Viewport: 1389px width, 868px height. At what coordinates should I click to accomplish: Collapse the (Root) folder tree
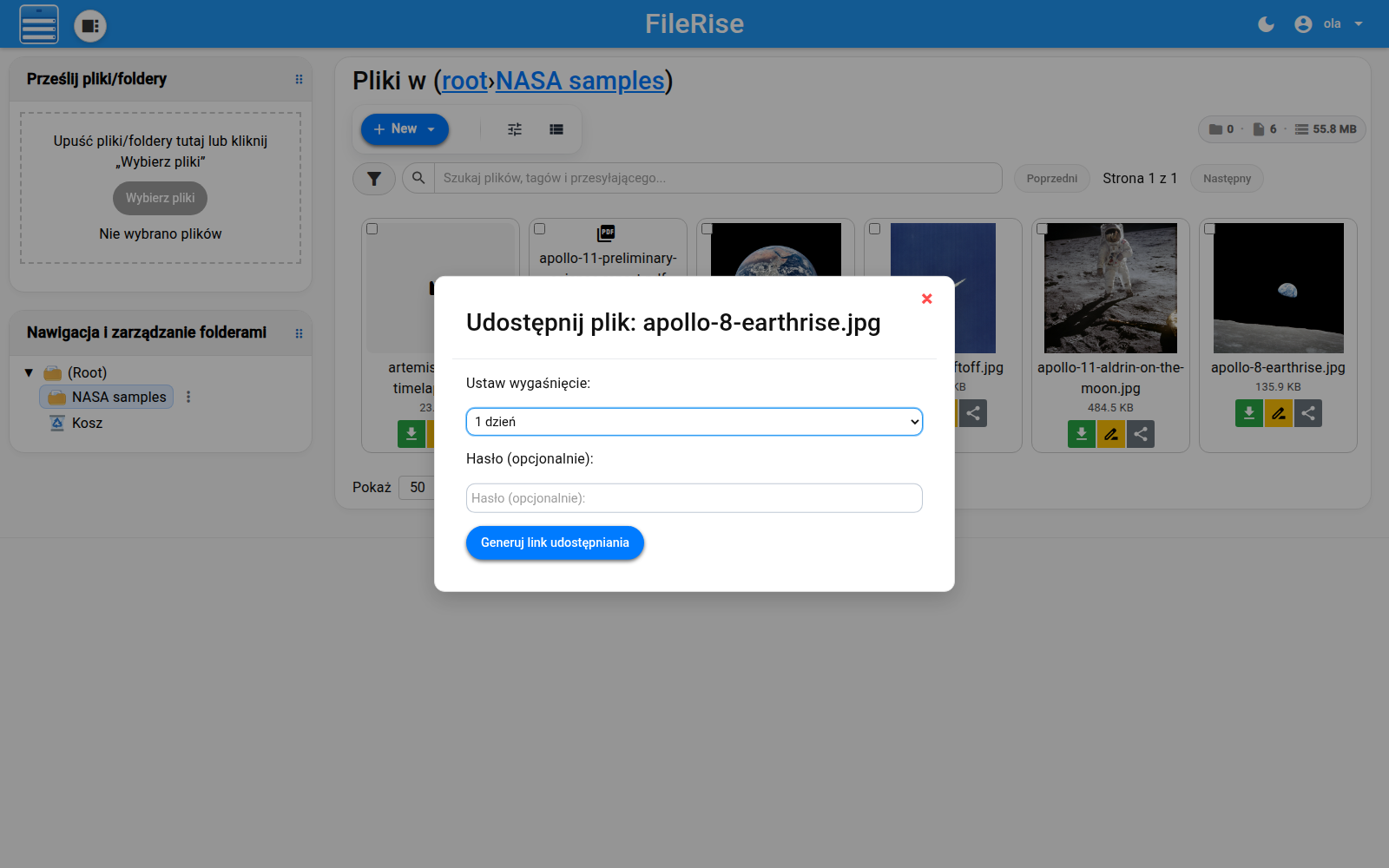coord(29,372)
